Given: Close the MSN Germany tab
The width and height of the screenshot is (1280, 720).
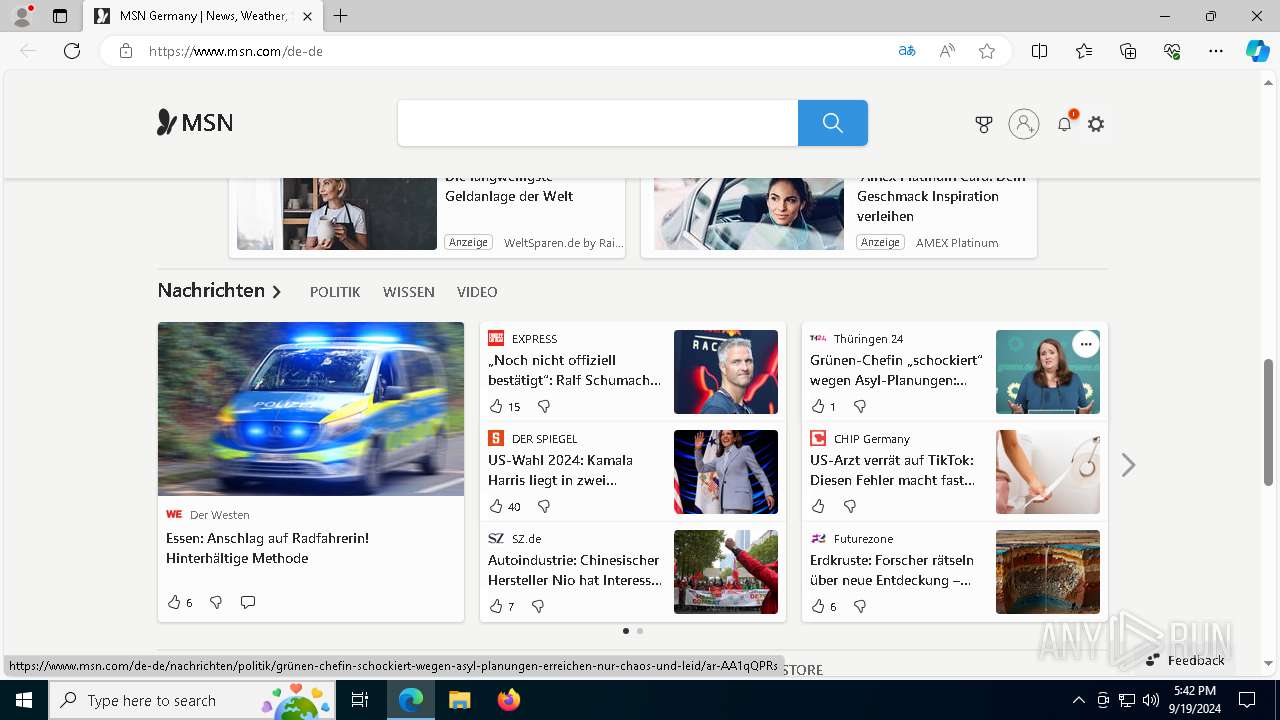Looking at the screenshot, I should click(307, 16).
